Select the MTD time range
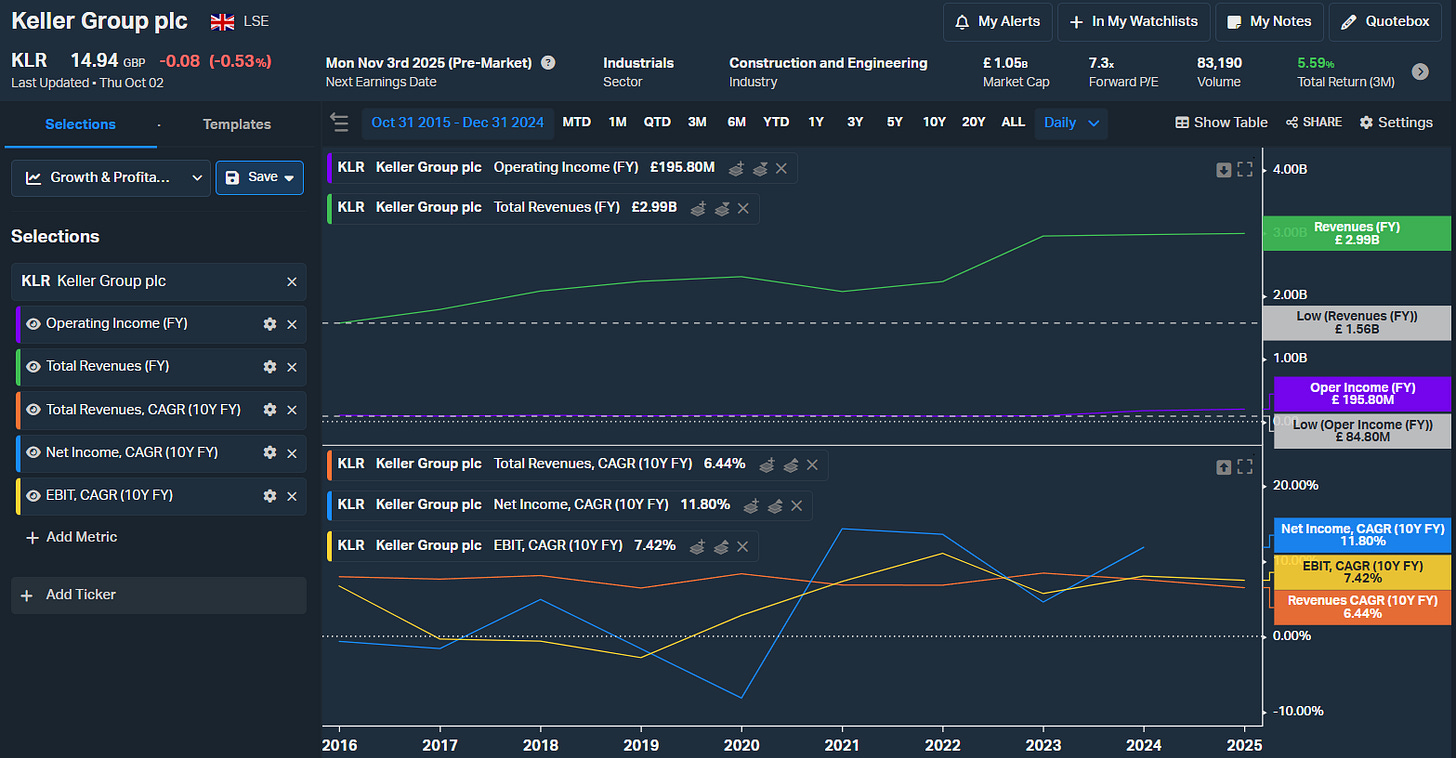 (577, 122)
